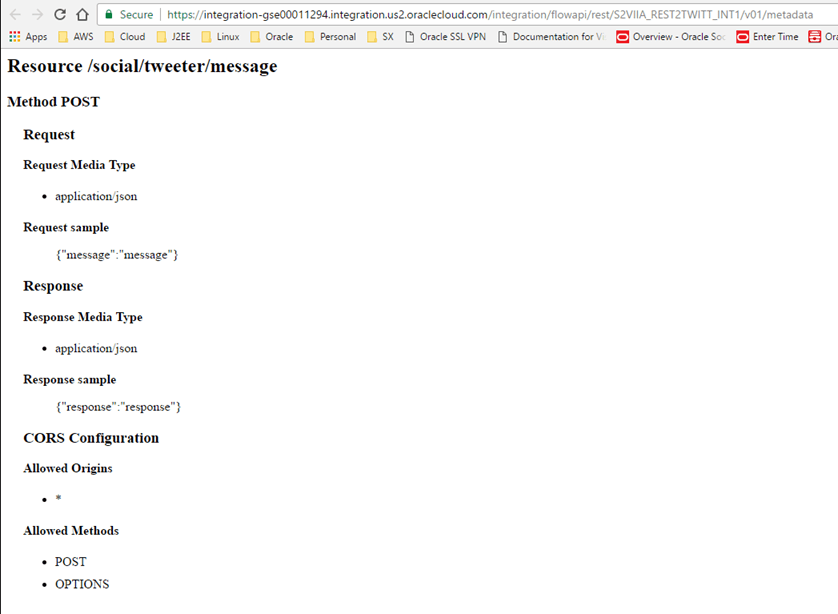Click the request sample JSON text
The width and height of the screenshot is (838, 614).
[117, 255]
